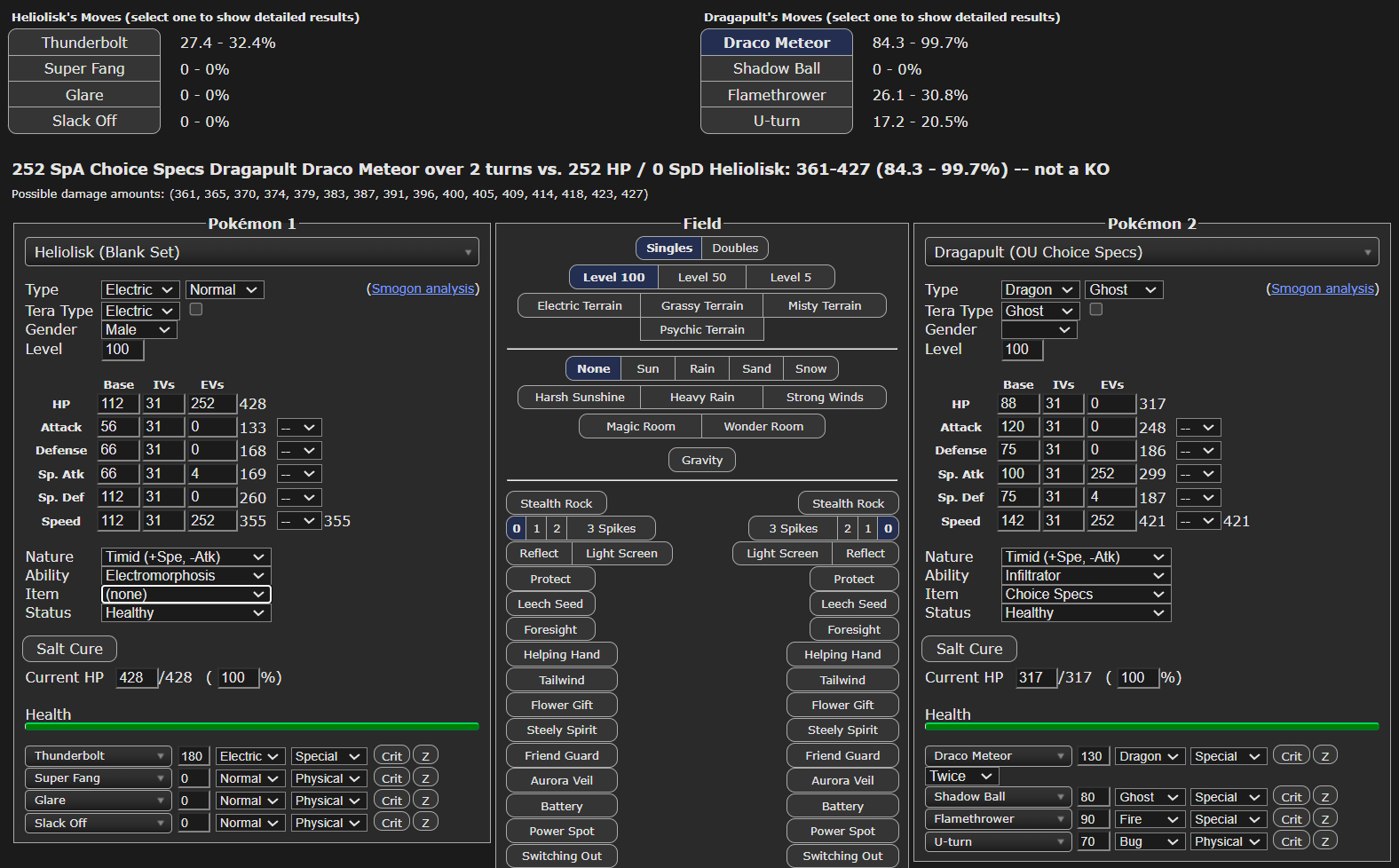
Task: Open Dragapult's Smogon analysis link
Action: 1323,288
